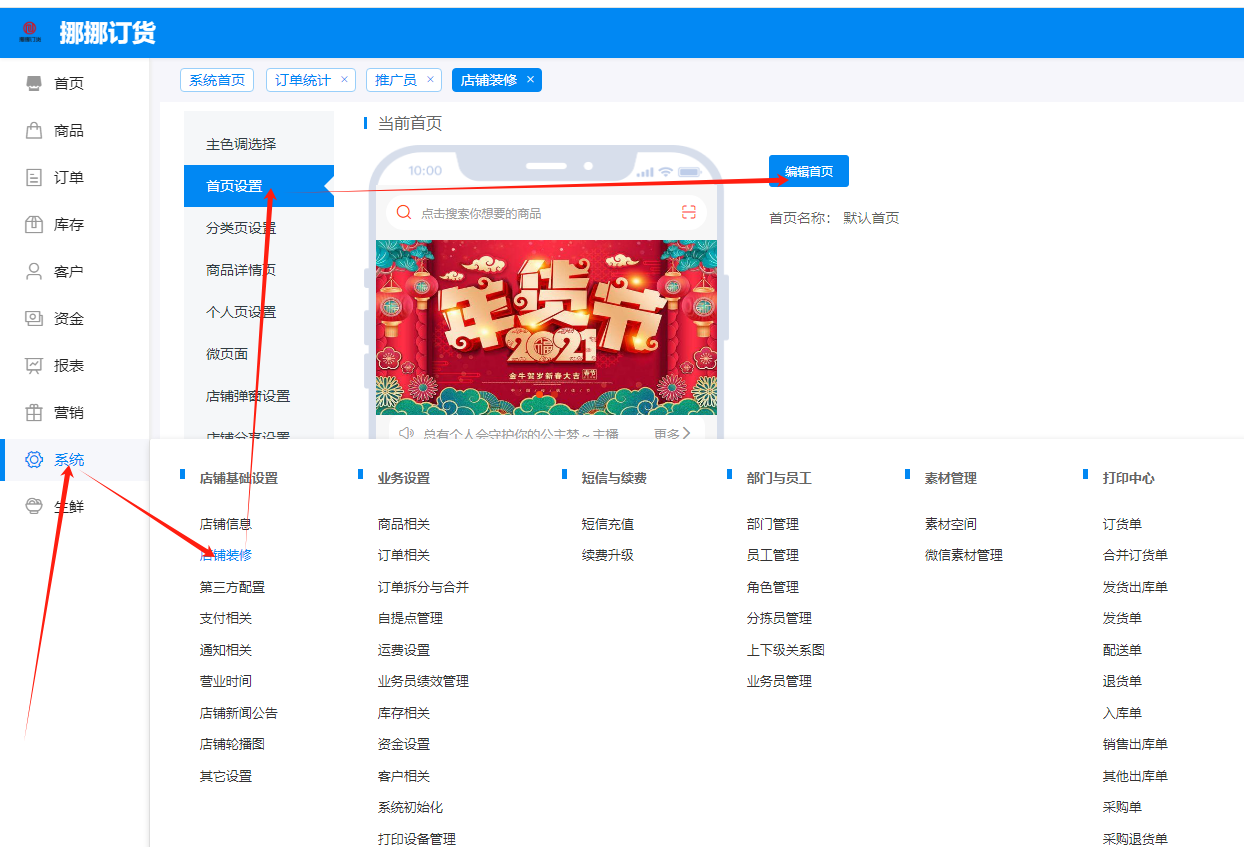Select the 报表 report chart icon
The width and height of the screenshot is (1244, 847).
pos(34,365)
